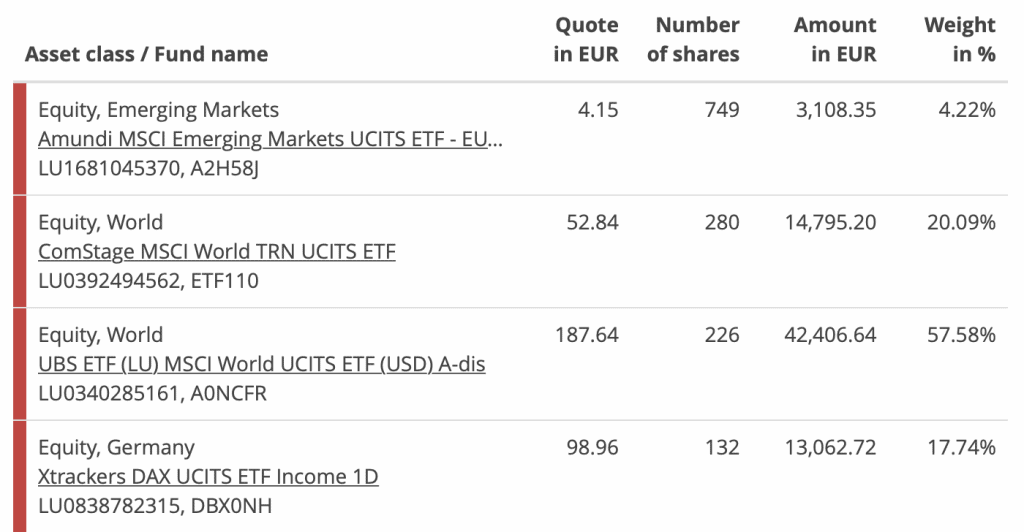Click ISIN text LU0392494562, ETF110
This screenshot has width=1024, height=532.
click(148, 281)
